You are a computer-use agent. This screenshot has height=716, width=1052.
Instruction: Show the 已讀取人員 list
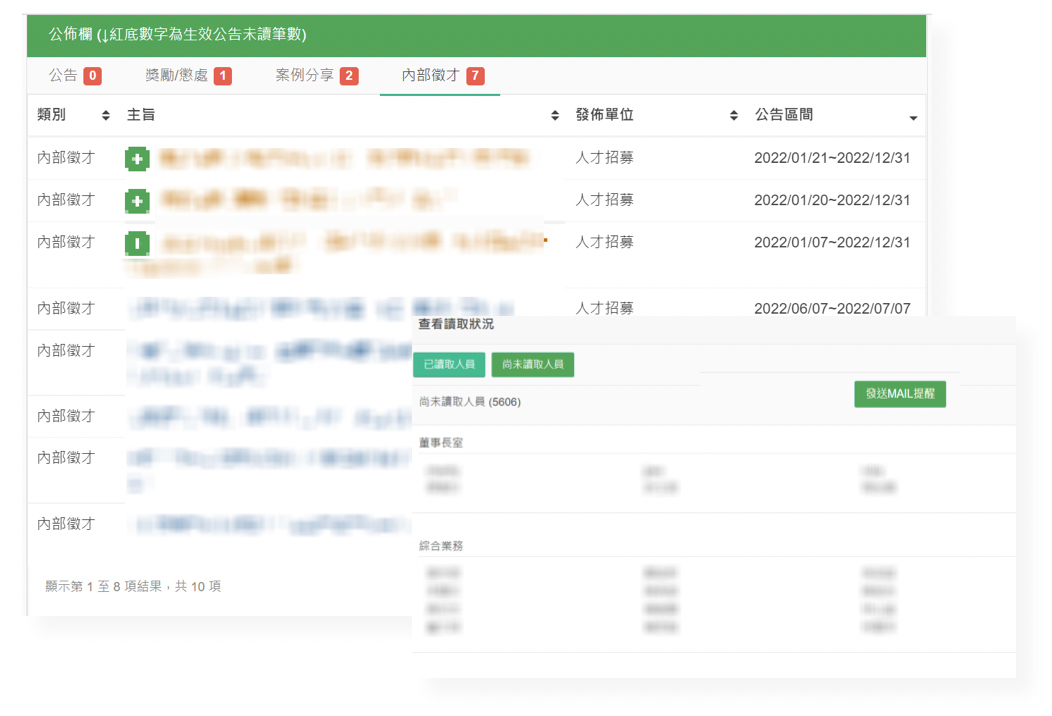coord(449,365)
